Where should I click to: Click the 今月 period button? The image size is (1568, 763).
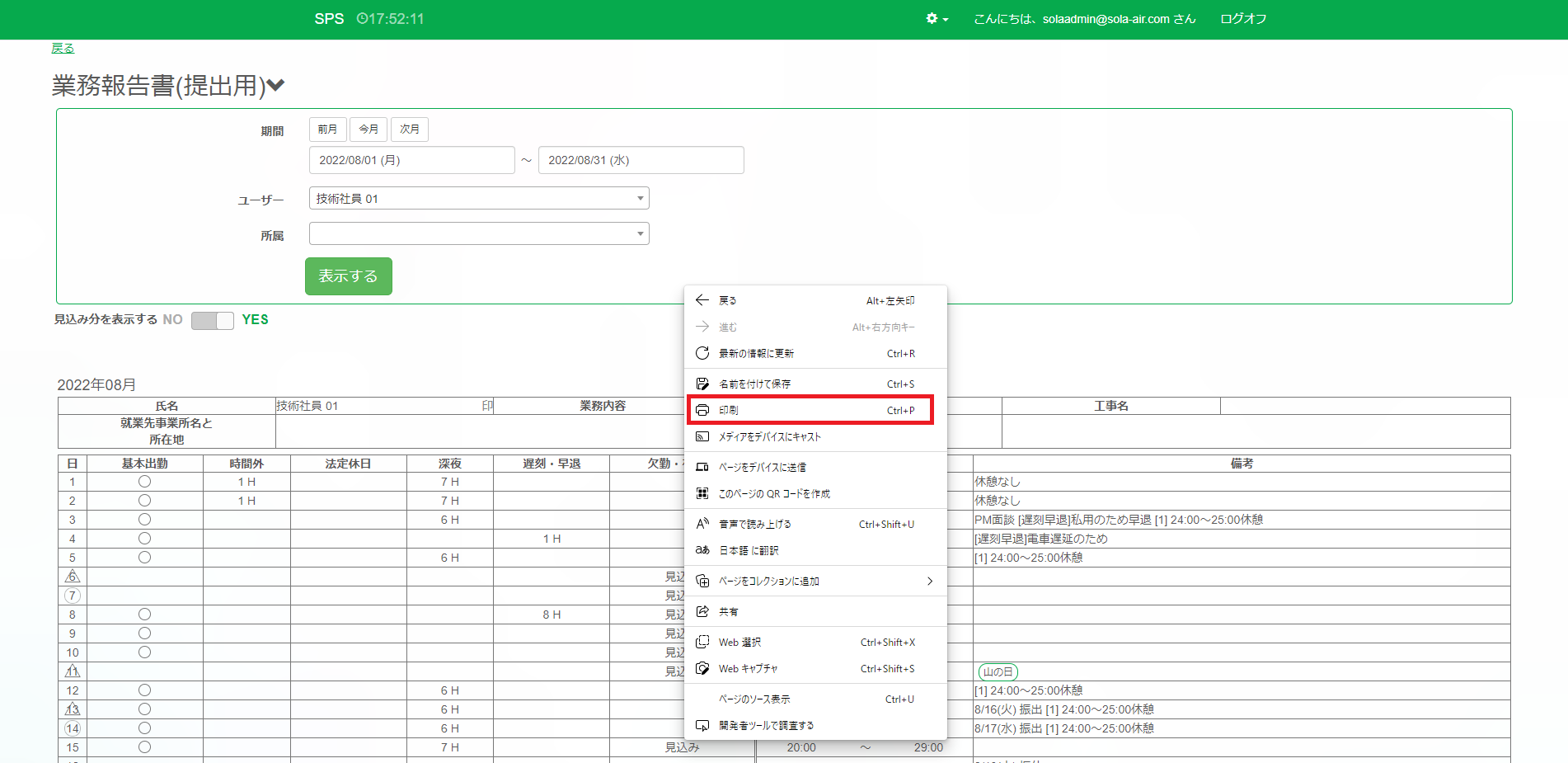(369, 130)
